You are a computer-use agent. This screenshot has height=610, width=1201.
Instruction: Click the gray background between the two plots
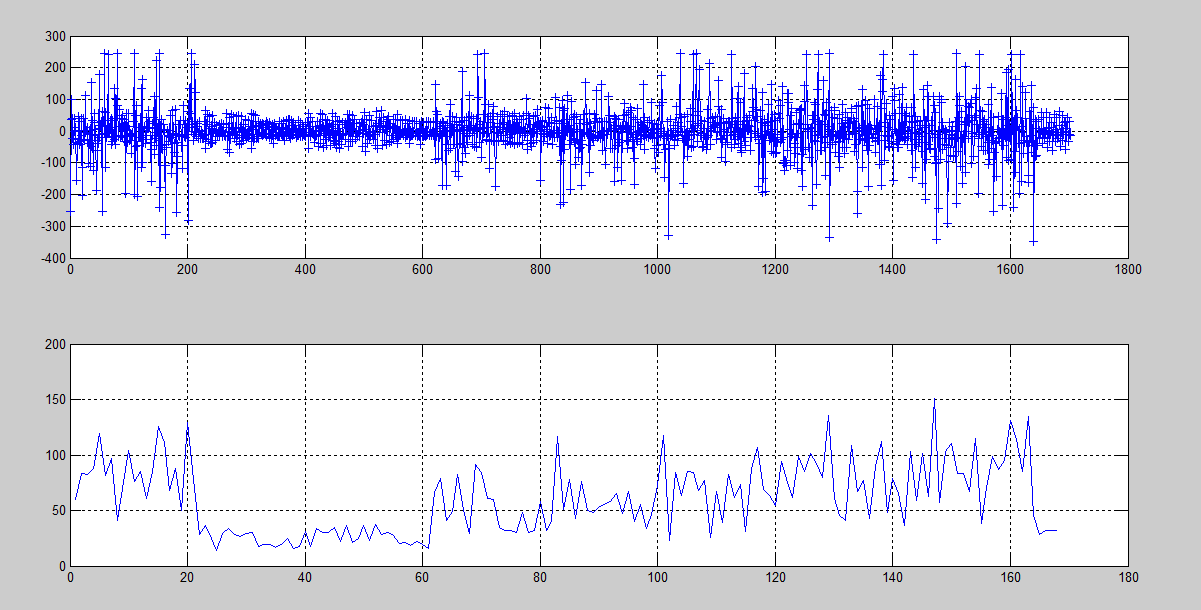(x=600, y=300)
